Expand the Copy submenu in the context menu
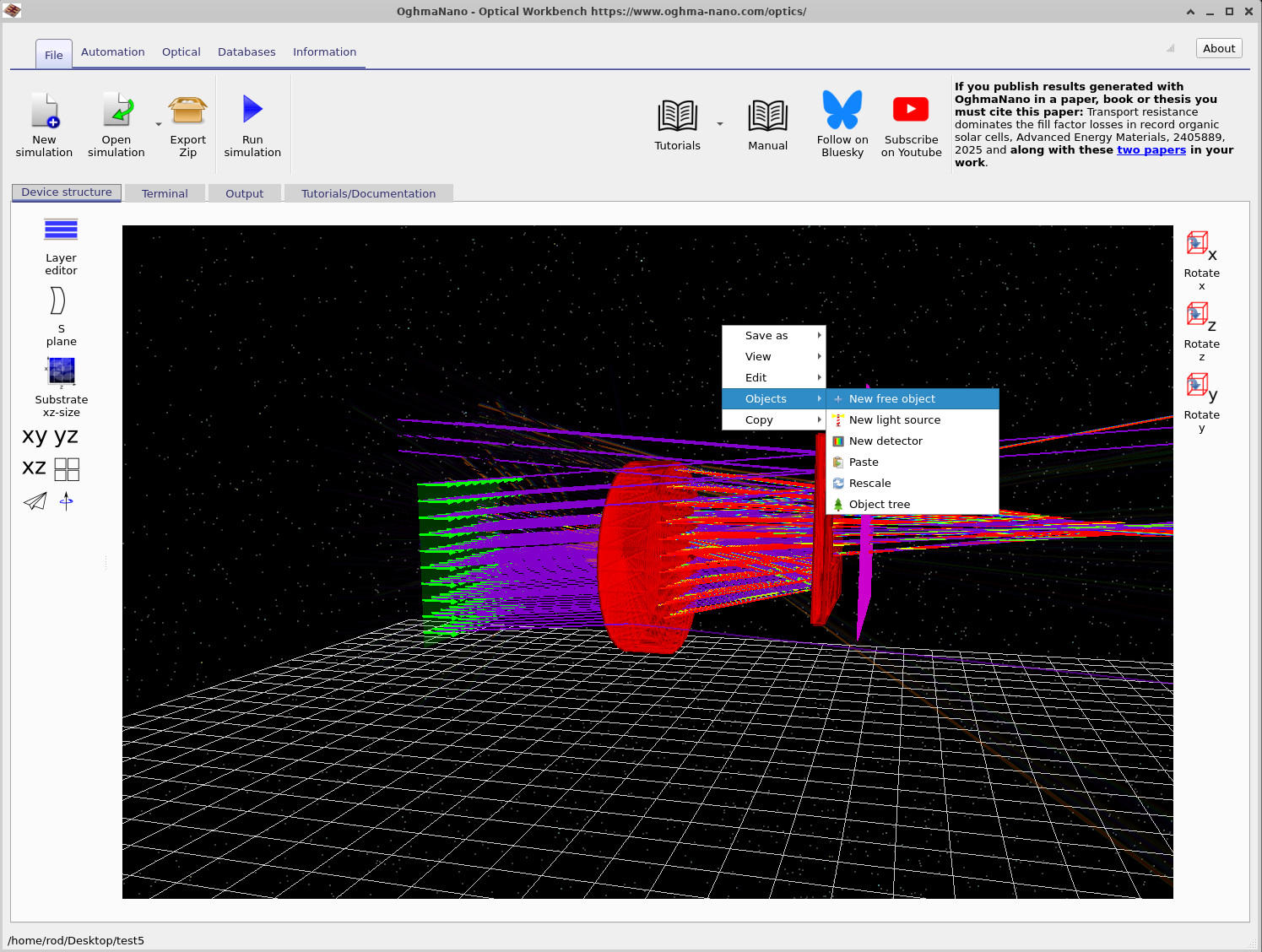 (x=759, y=419)
